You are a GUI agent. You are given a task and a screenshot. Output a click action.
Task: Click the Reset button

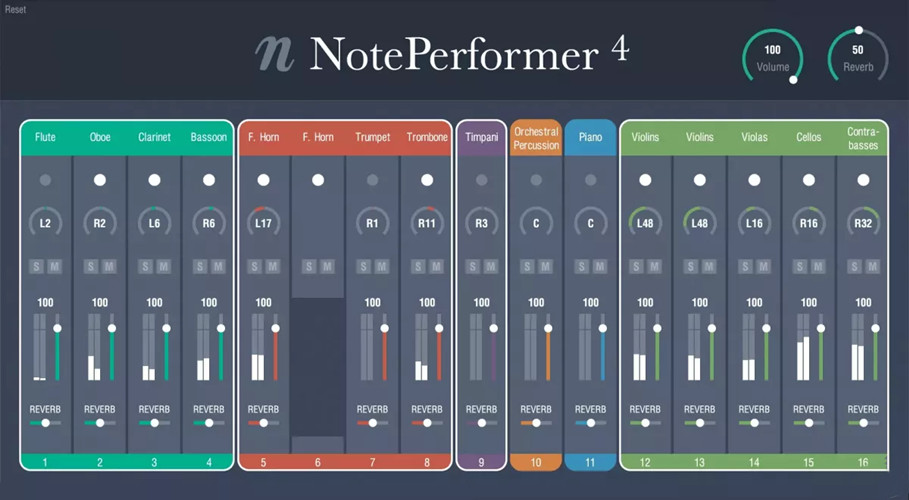click(15, 9)
